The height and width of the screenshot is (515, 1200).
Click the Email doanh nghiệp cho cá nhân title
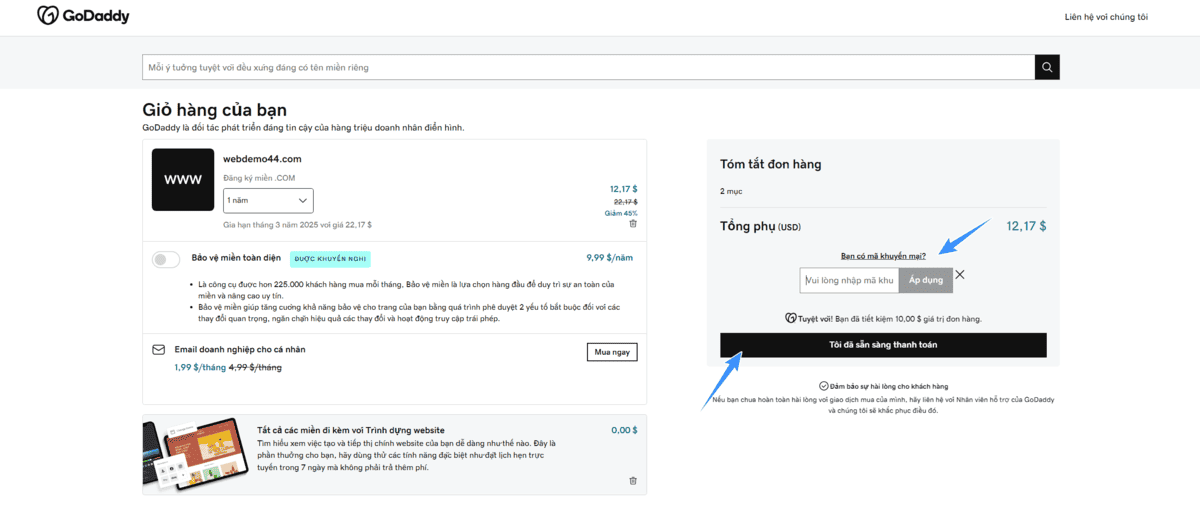tap(240, 349)
